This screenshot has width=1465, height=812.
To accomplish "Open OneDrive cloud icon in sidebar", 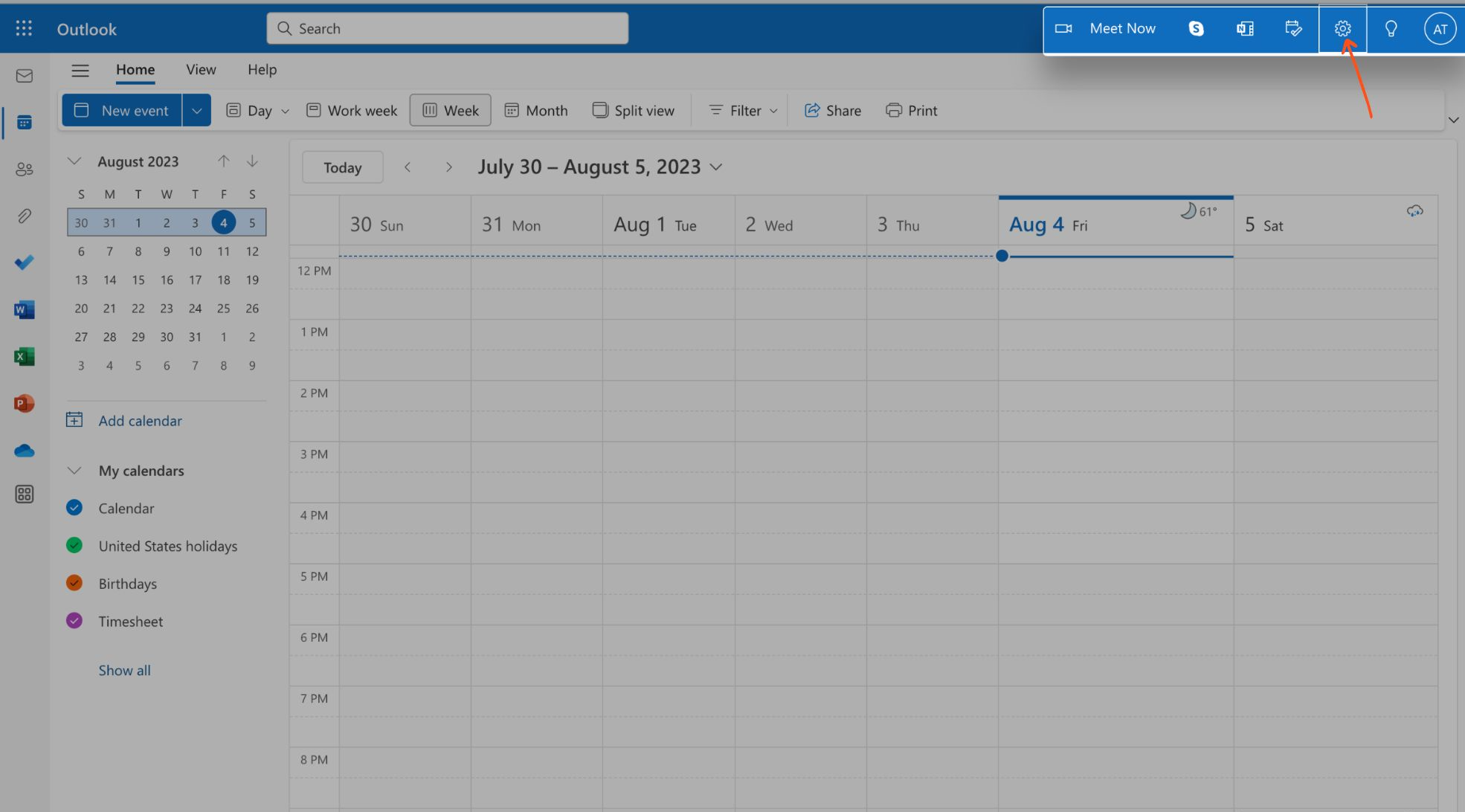I will [x=25, y=451].
